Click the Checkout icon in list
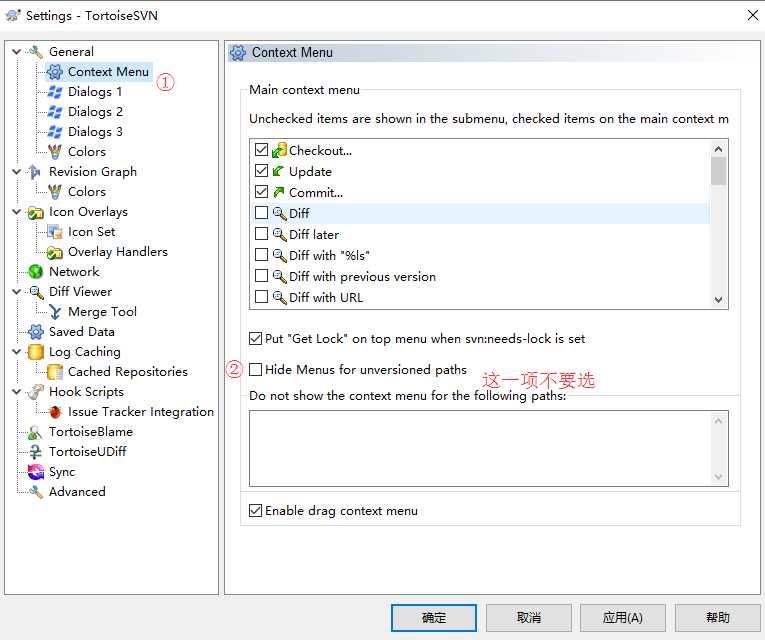The height and width of the screenshot is (640, 765). tap(279, 150)
